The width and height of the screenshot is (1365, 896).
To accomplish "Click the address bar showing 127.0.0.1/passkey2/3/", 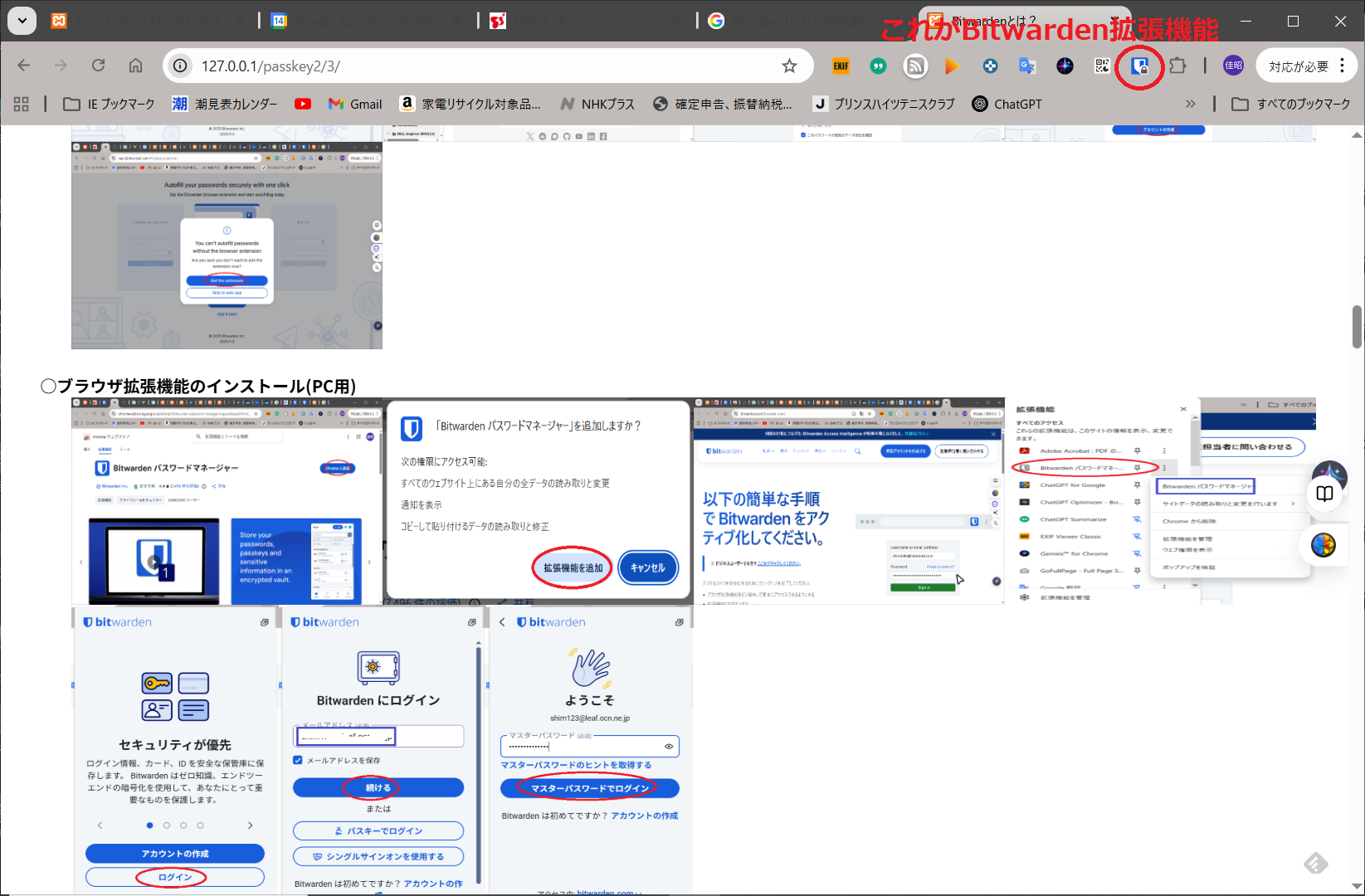I will pyautogui.click(x=481, y=66).
